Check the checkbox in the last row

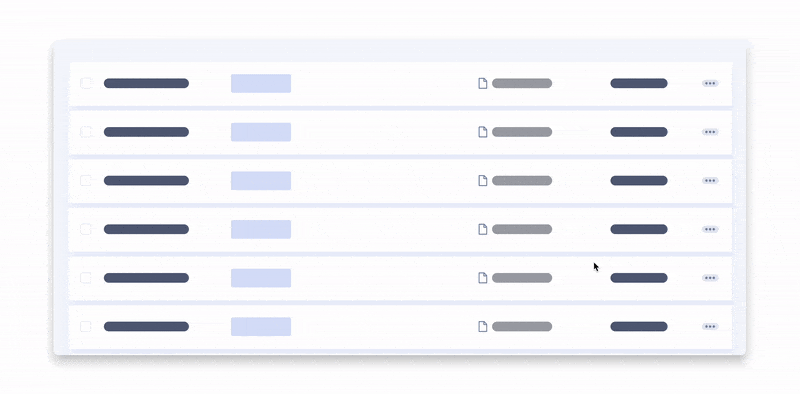tap(86, 327)
